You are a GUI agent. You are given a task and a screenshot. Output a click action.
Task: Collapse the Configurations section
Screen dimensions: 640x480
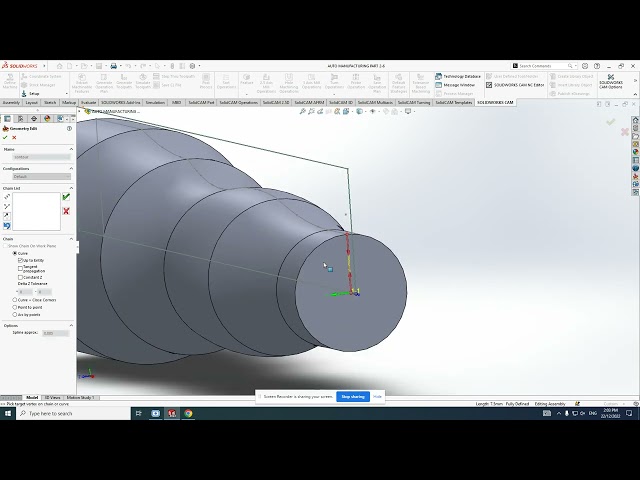[71, 169]
